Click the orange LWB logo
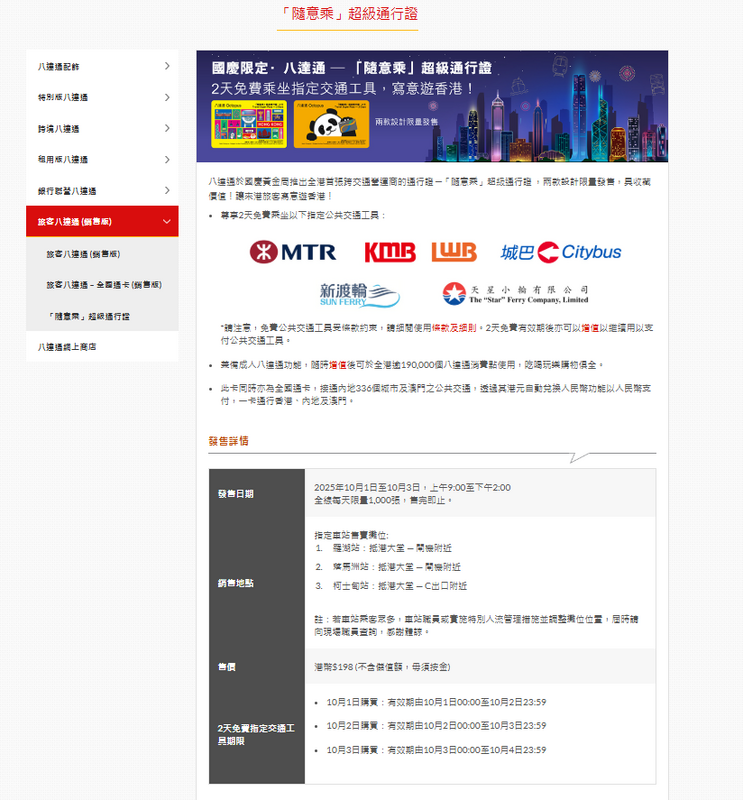The width and height of the screenshot is (743, 800). 454,252
